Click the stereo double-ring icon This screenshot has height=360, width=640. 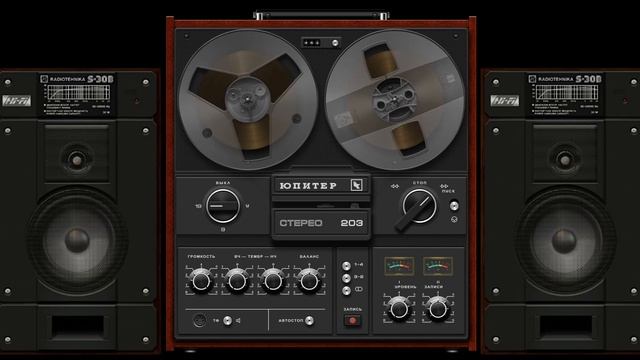(x=359, y=289)
